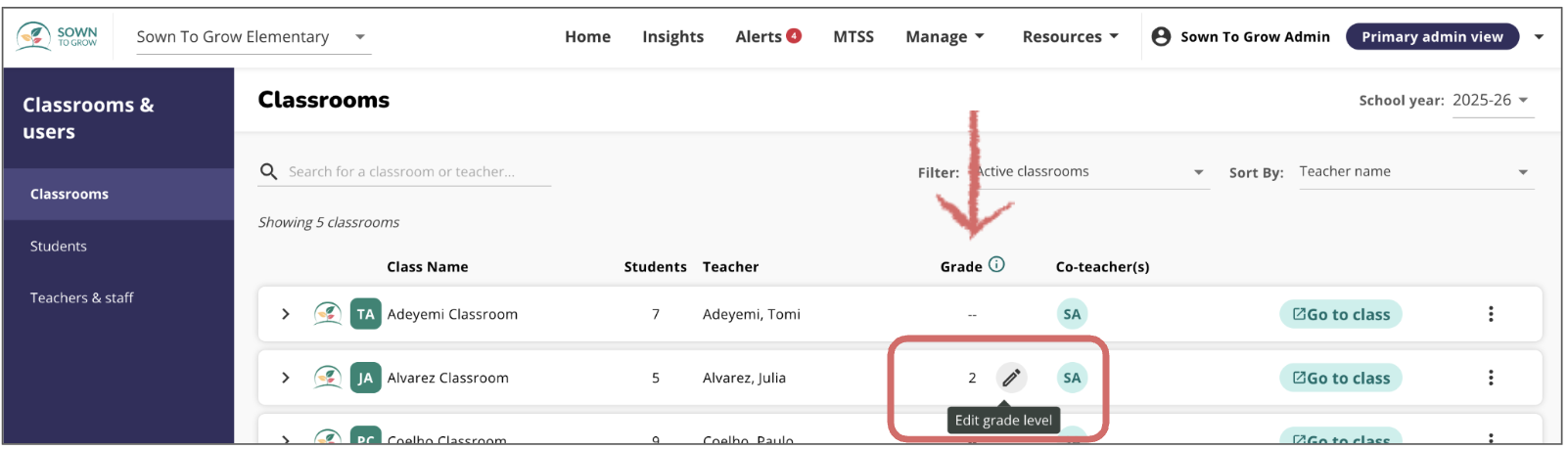Viewport: 1568px width, 450px height.
Task: Open three-dot menu for Adeyemi Classroom
Action: [x=1490, y=314]
